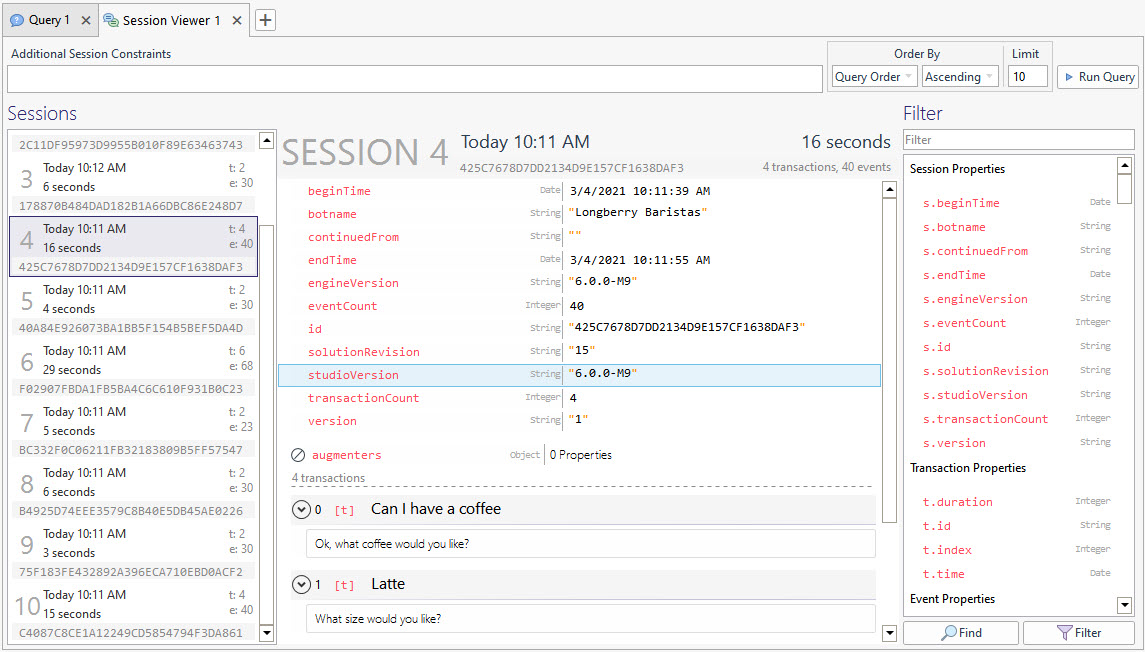Click the funnel icon on the Filter button
Screen dimensions: 1145x652
click(1064, 632)
